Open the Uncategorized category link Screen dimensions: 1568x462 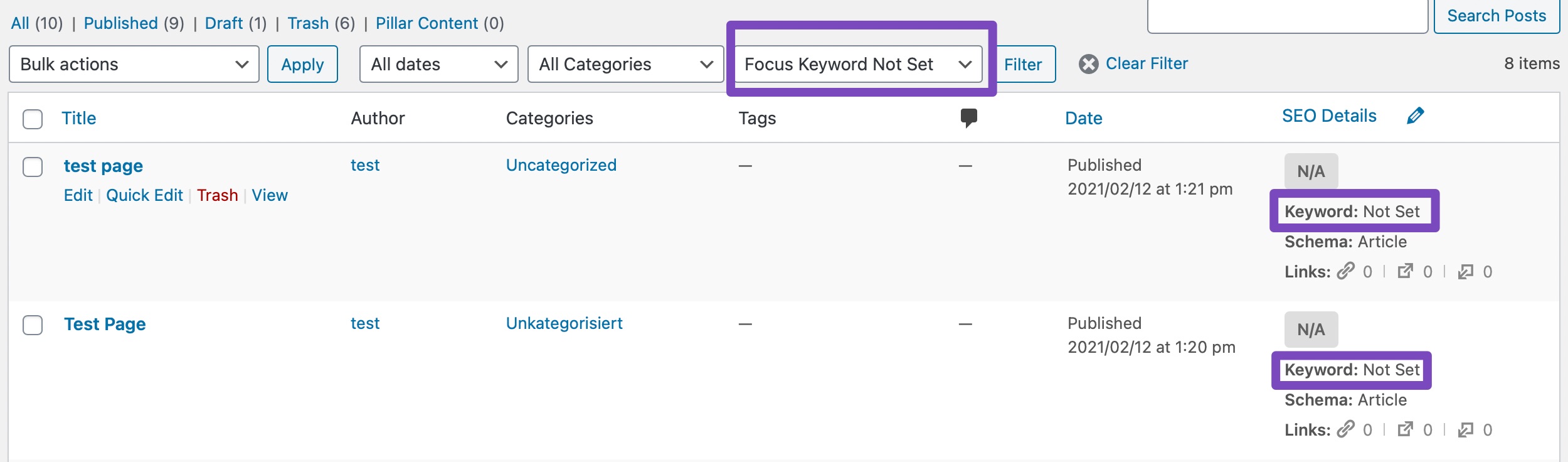click(x=561, y=165)
